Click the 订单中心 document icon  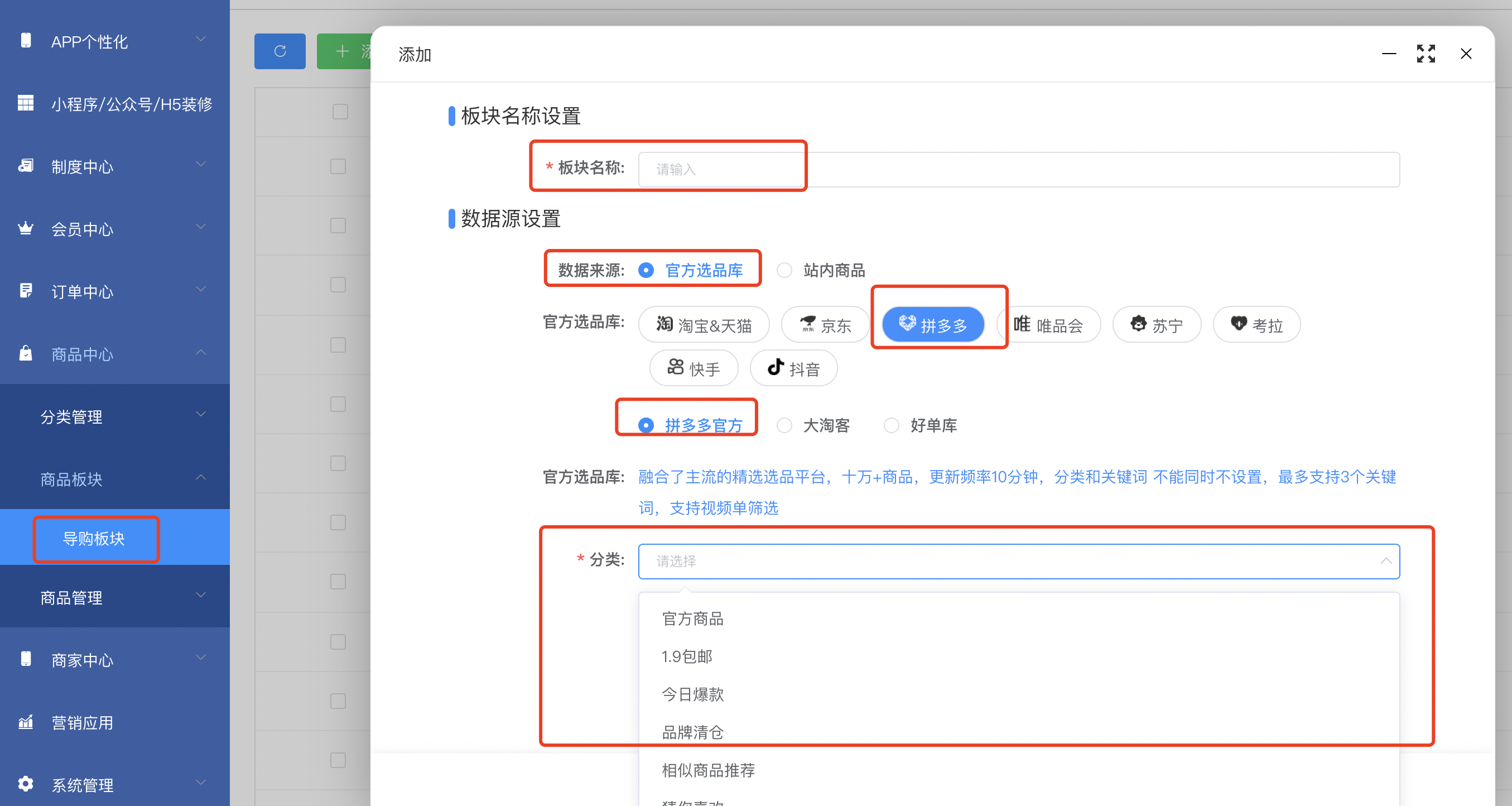point(25,291)
